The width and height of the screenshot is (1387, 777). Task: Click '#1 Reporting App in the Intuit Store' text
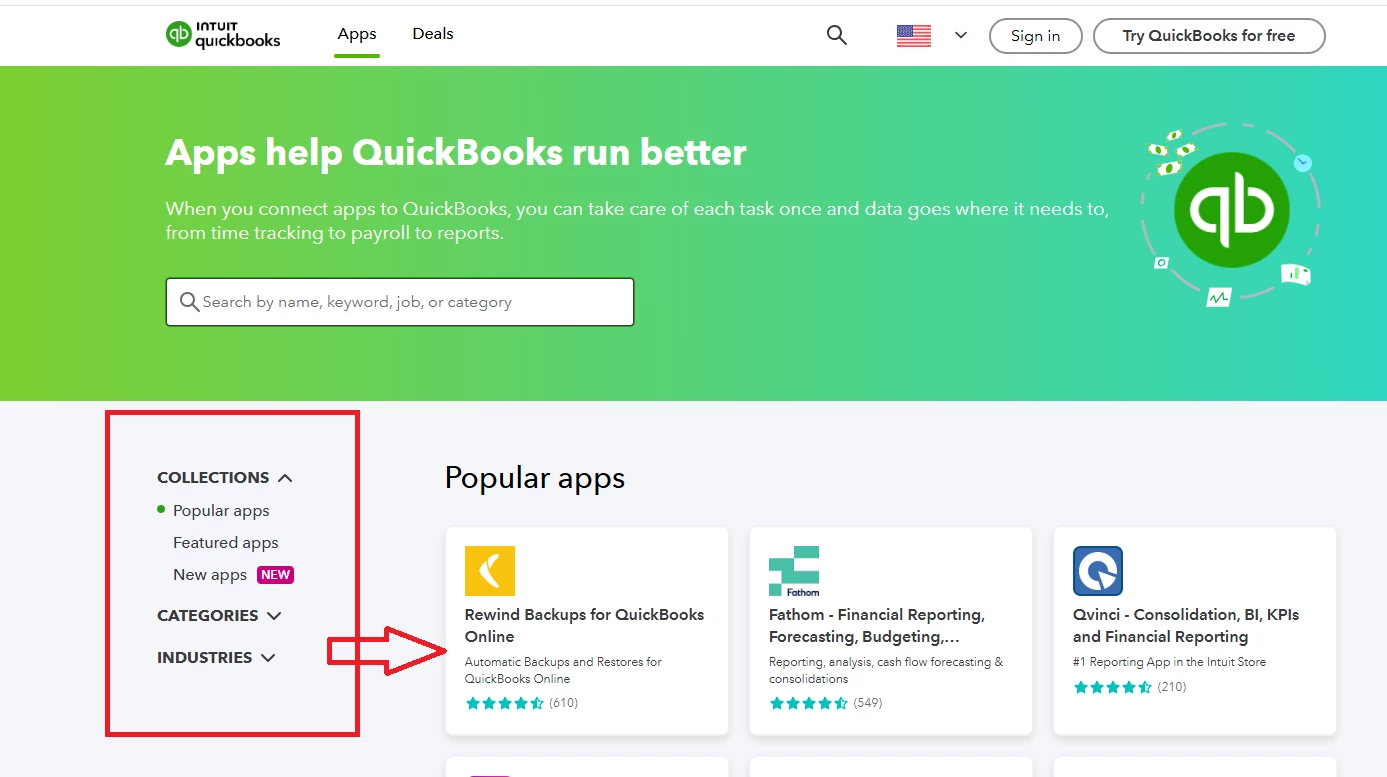click(1169, 662)
